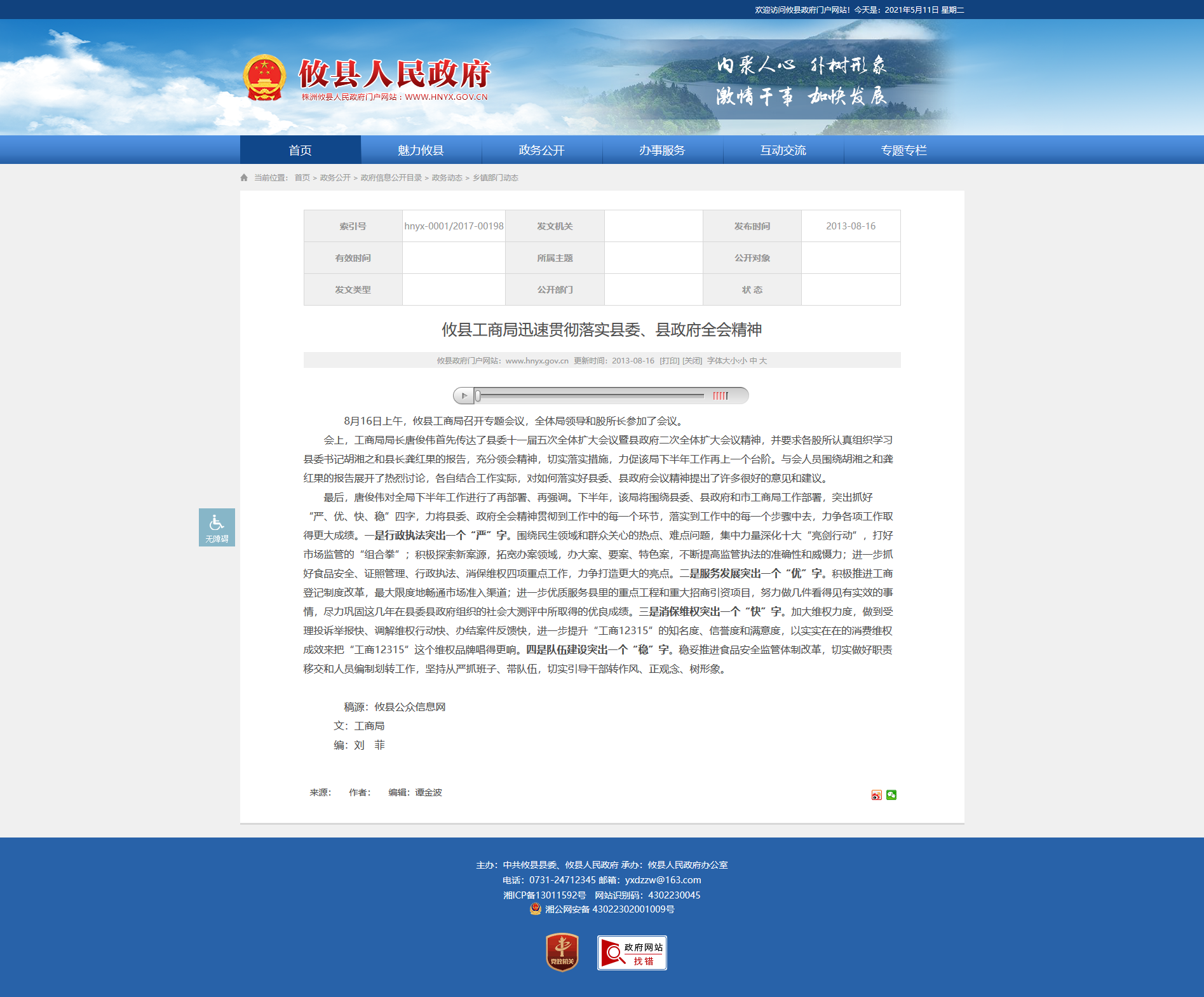This screenshot has width=1204, height=997.
Task: Share article to Sina Weibo
Action: (x=876, y=795)
